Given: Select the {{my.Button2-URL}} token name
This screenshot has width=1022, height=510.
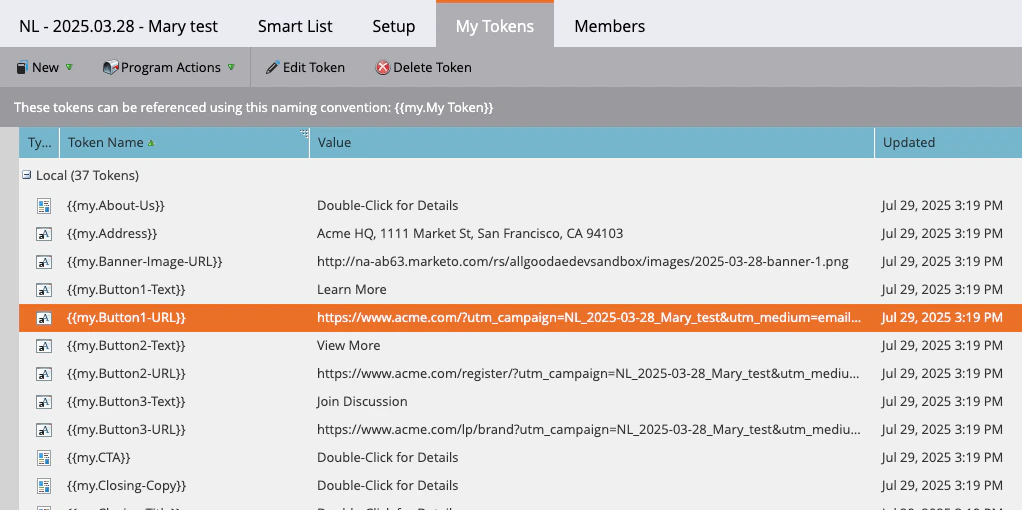Looking at the screenshot, I should click(x=126, y=374).
